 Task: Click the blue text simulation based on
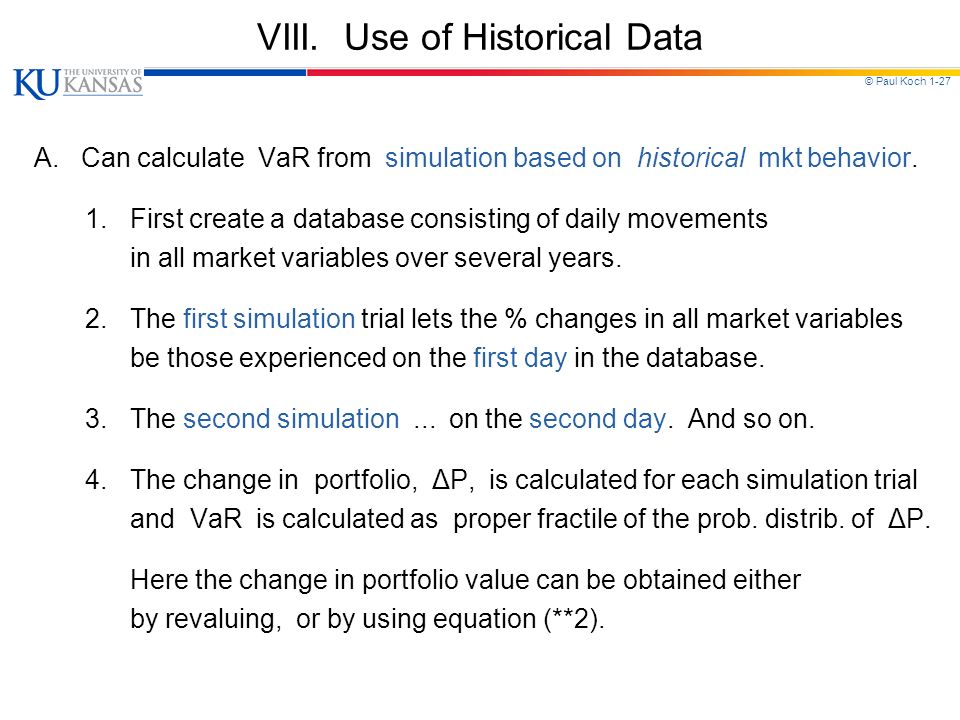click(503, 158)
